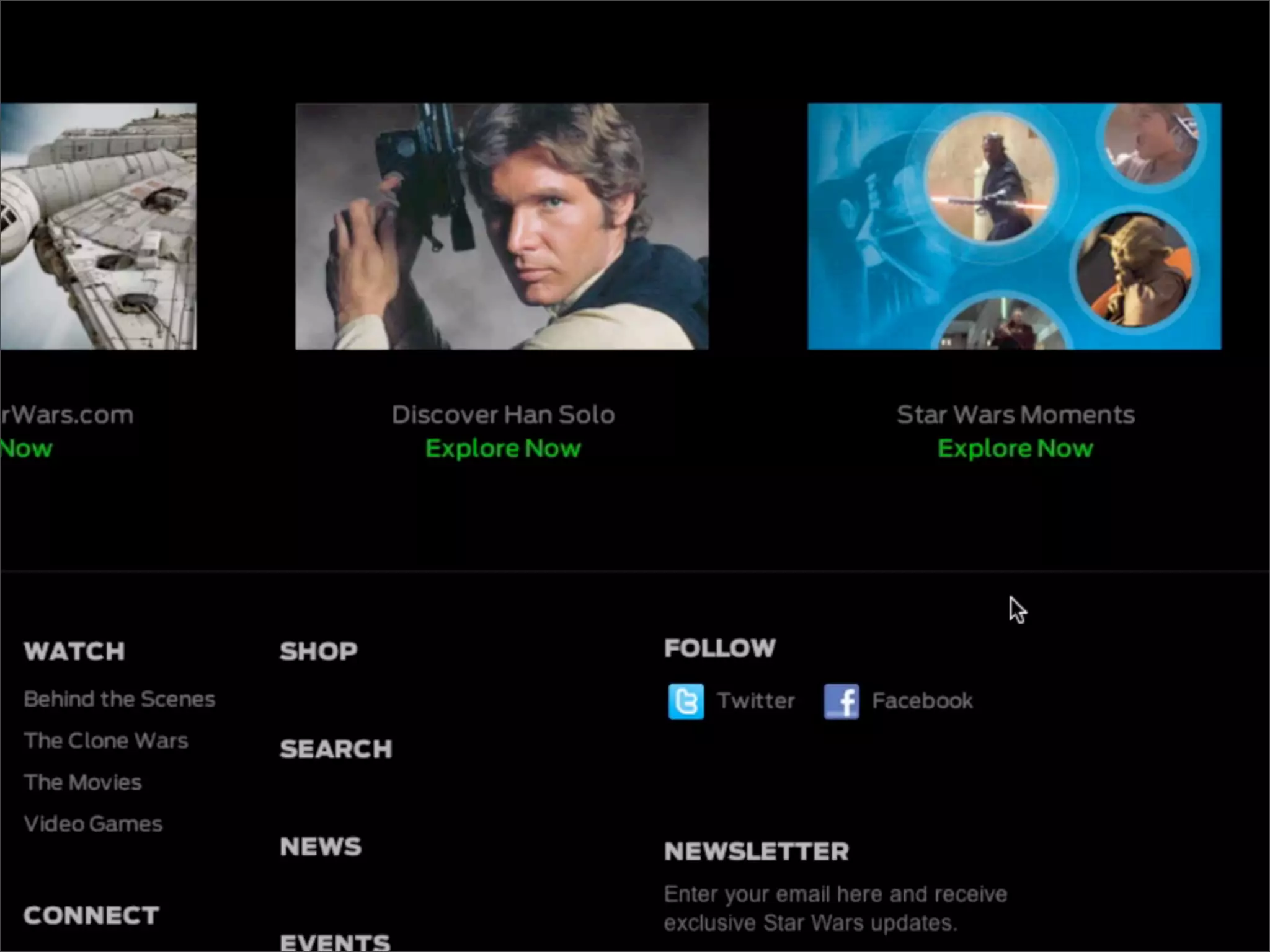Click the EVENTS footer heading
This screenshot has height=952, width=1270.
pyautogui.click(x=335, y=942)
